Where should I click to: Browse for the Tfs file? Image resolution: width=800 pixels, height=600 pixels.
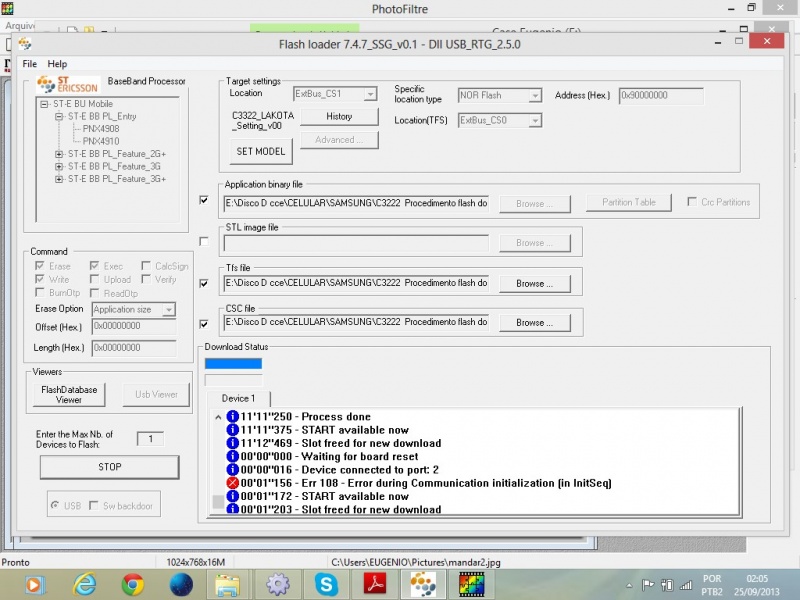click(534, 284)
